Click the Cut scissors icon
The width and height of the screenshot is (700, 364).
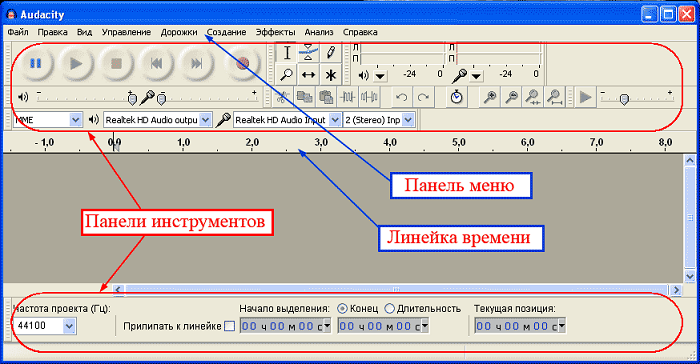[x=282, y=97]
